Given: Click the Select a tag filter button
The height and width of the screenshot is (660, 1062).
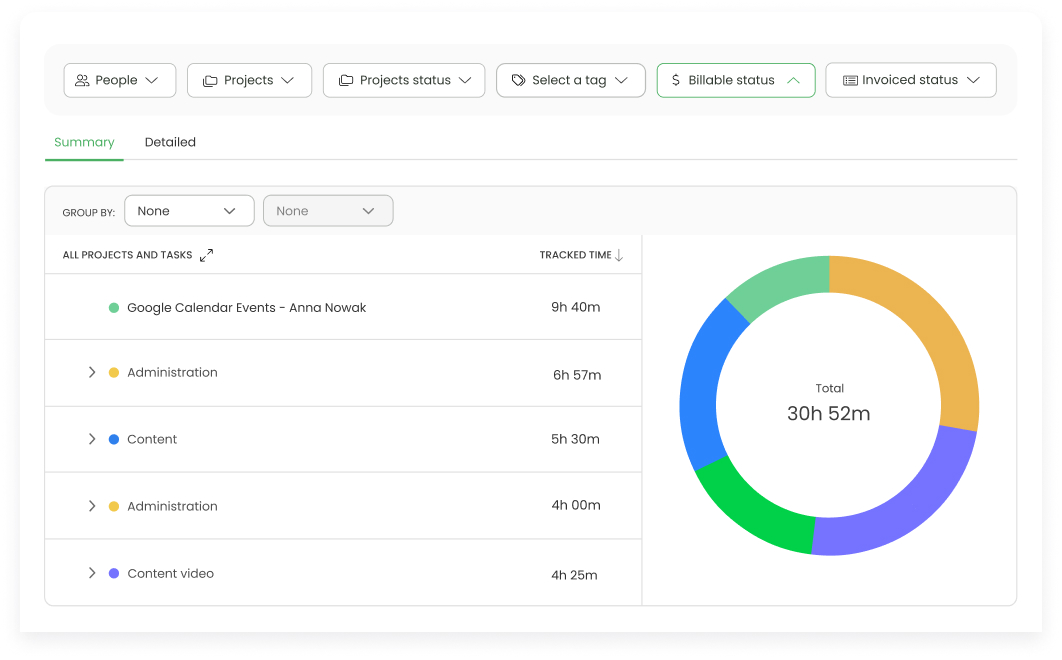Looking at the screenshot, I should [570, 80].
